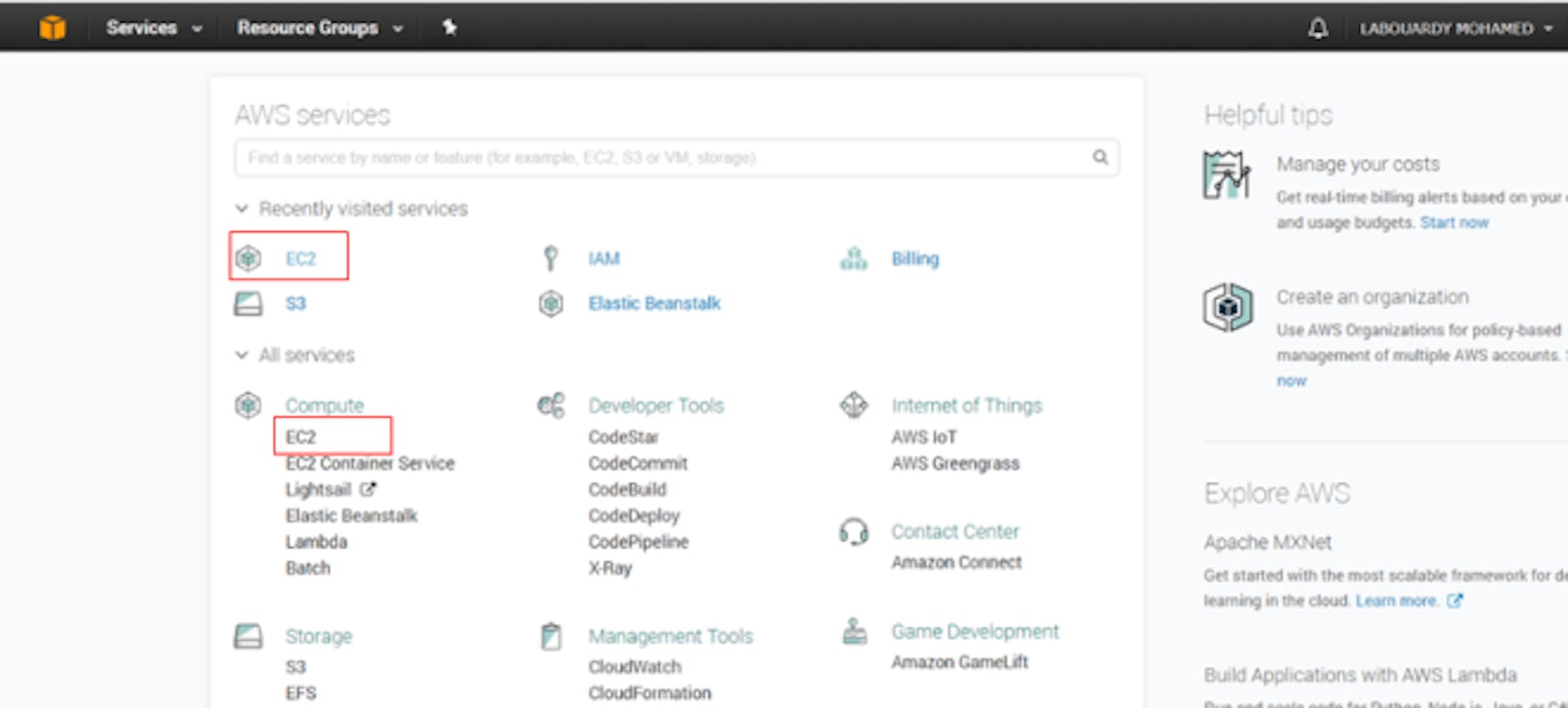Click the Manage your costs icon

[1227, 175]
